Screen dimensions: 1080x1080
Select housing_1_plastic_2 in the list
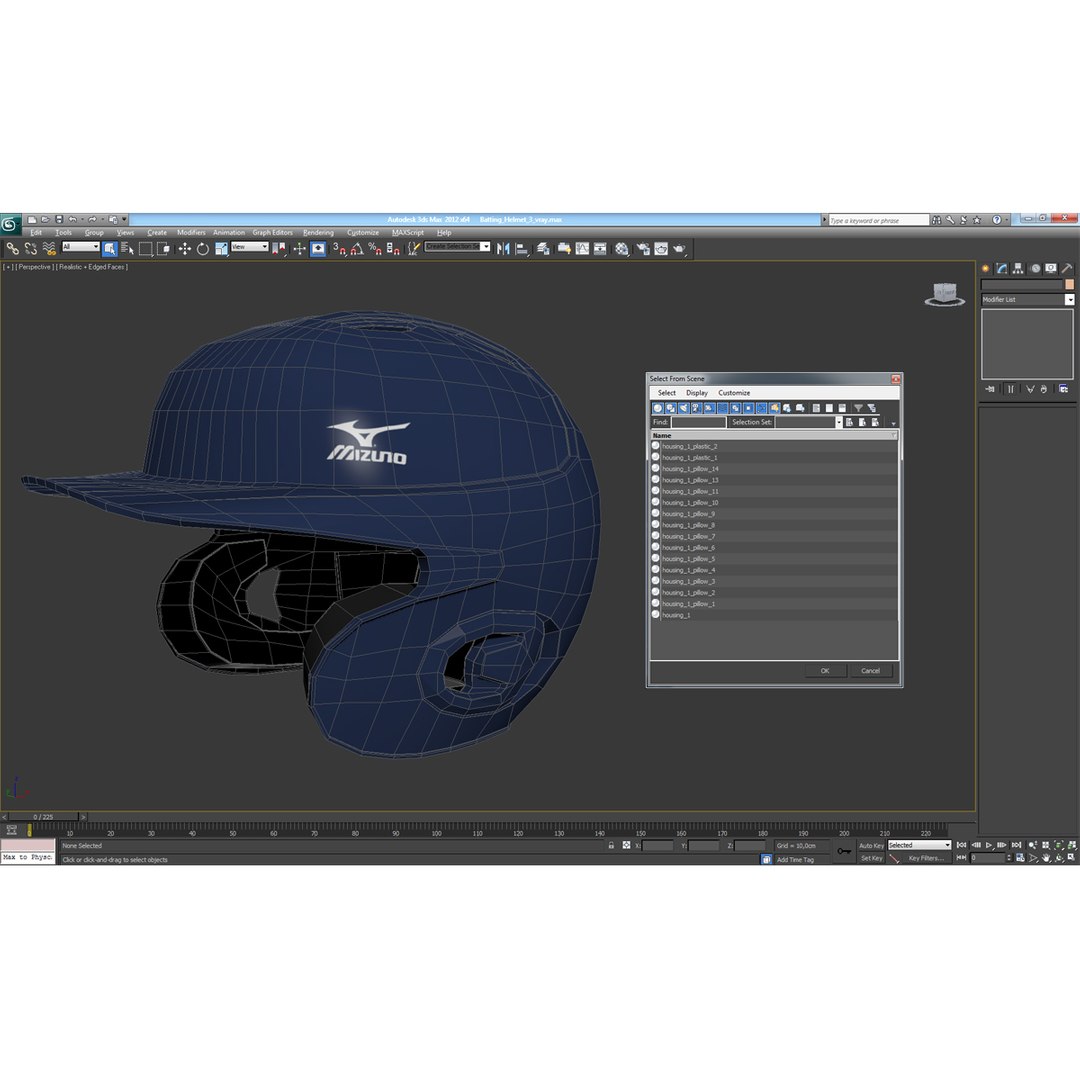tap(775, 446)
